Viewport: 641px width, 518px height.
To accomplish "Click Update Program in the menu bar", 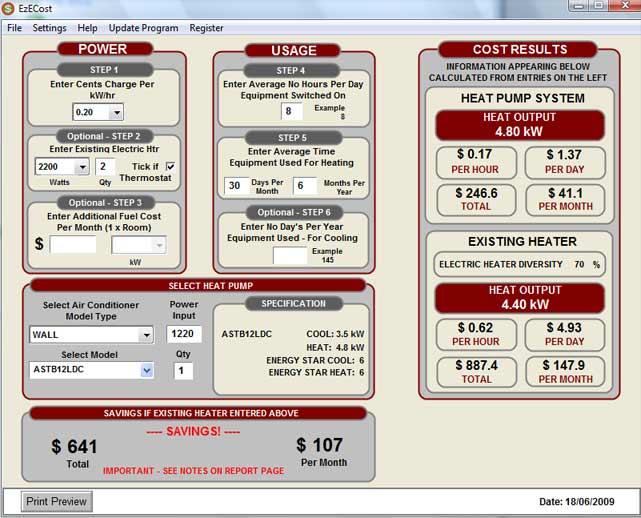I will click(x=143, y=28).
